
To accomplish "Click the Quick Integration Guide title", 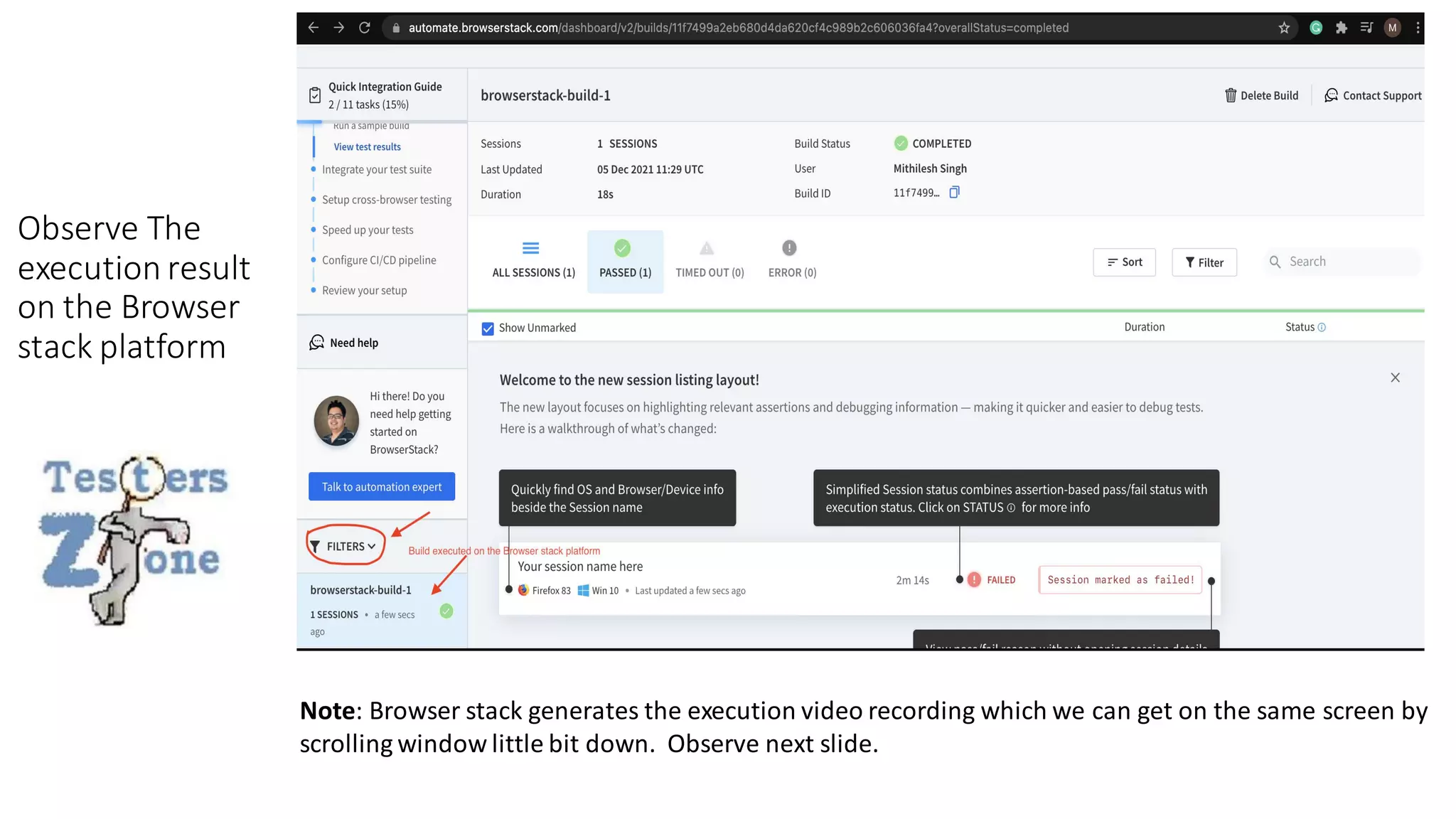I will (385, 87).
